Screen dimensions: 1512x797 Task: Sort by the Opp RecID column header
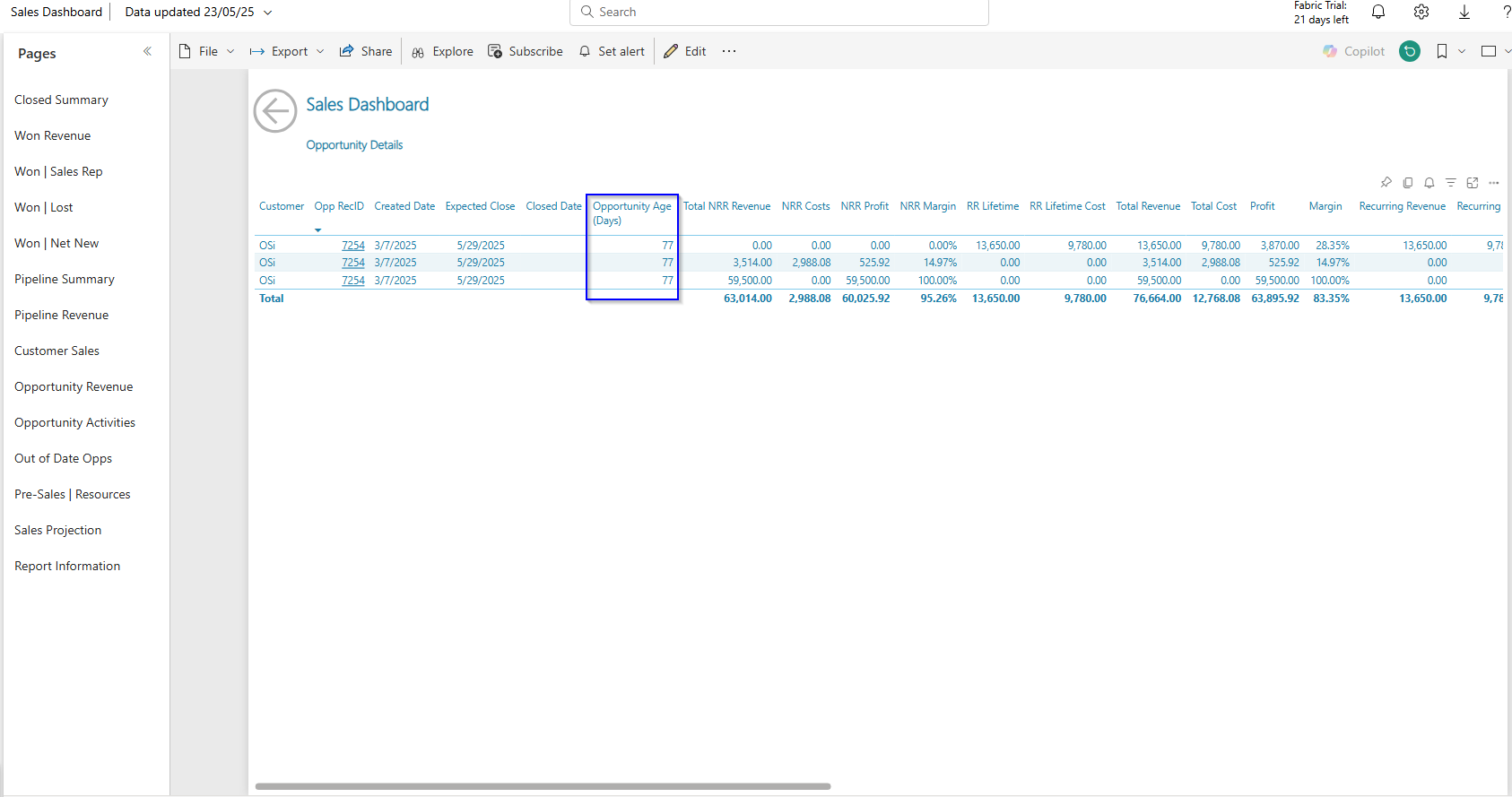click(x=339, y=206)
